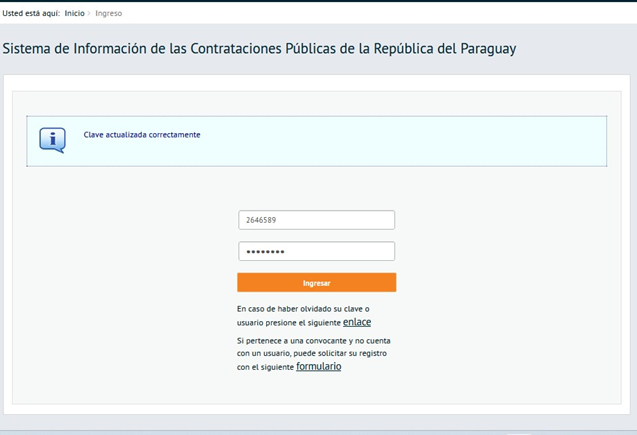Click 'Clave actualizada correctamente' message text
637x435 pixels.
coord(142,135)
